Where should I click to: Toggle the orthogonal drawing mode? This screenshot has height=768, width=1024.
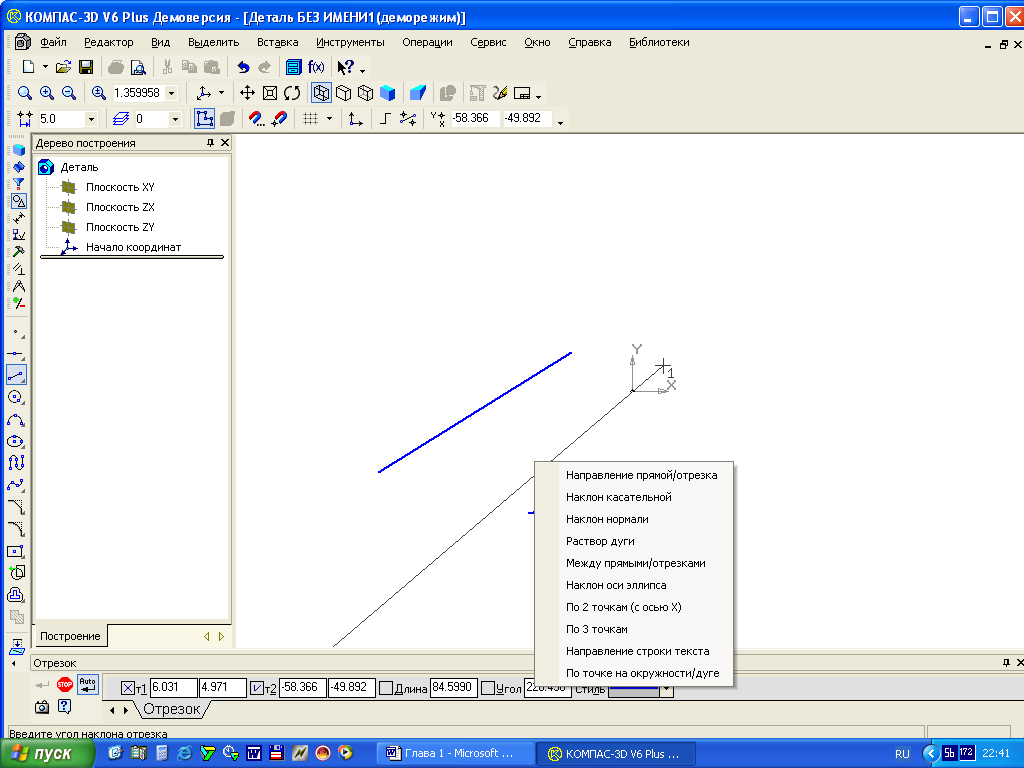(x=385, y=118)
